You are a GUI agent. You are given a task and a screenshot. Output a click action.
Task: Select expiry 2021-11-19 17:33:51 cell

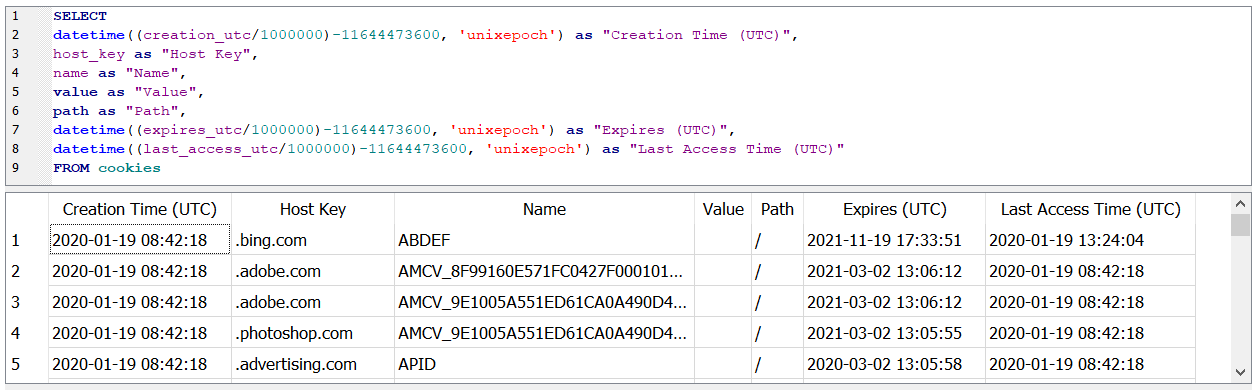tap(894, 240)
